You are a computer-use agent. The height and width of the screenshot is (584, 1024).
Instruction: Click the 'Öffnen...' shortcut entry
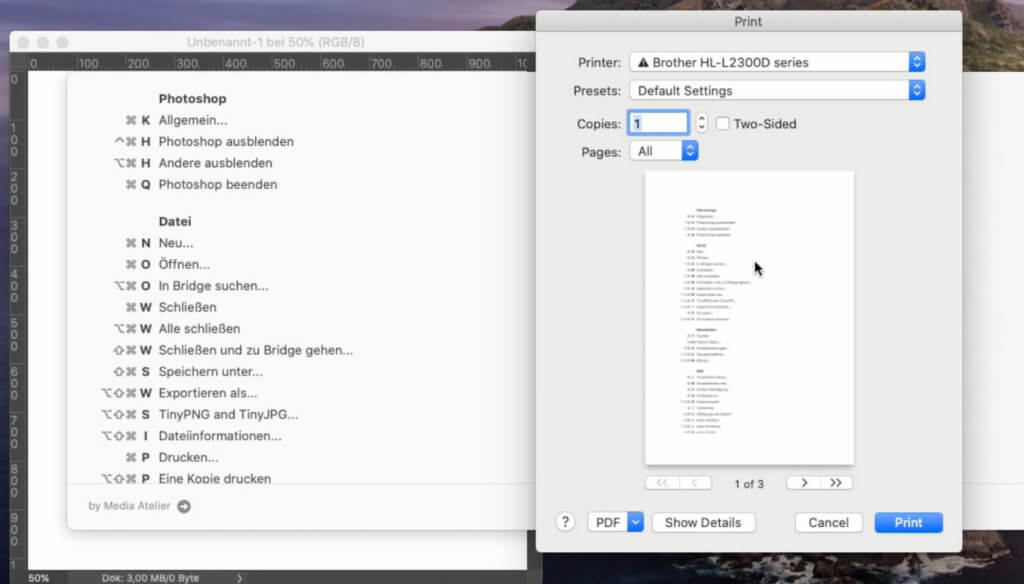[184, 265]
